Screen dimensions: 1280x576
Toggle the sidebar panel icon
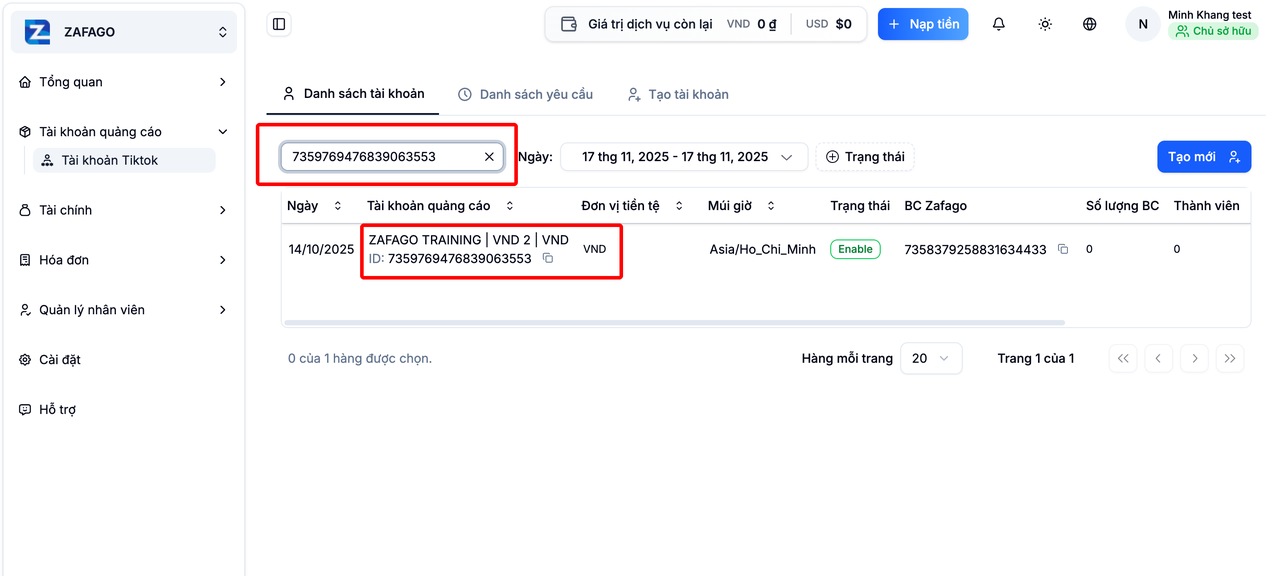(279, 24)
